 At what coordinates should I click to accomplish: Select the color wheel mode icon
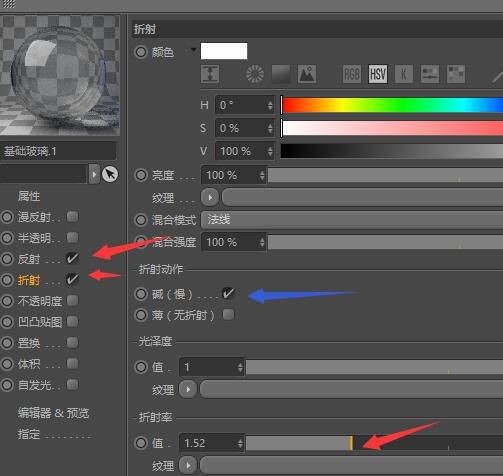[x=255, y=74]
